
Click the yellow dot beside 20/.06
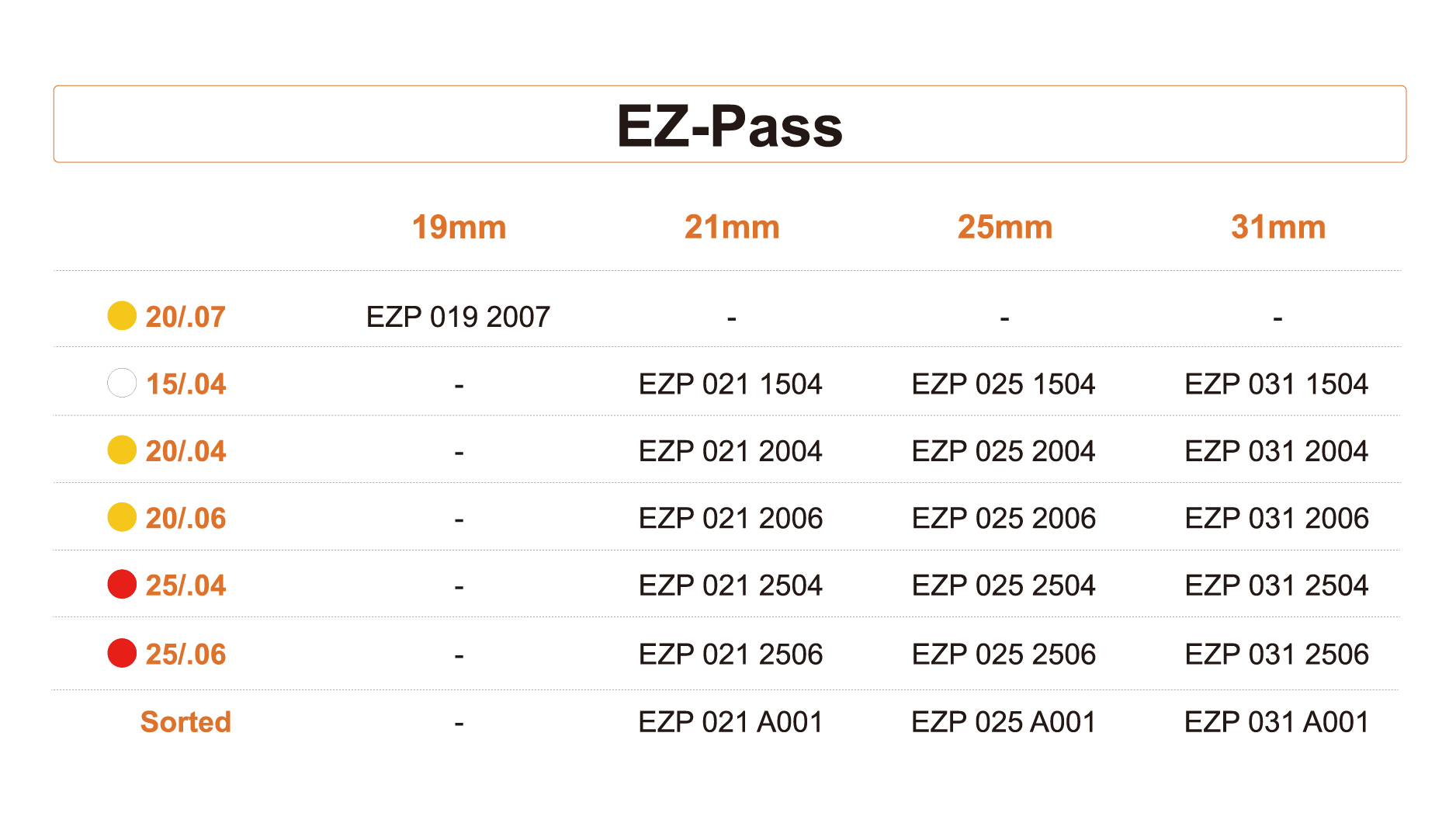tap(122, 517)
